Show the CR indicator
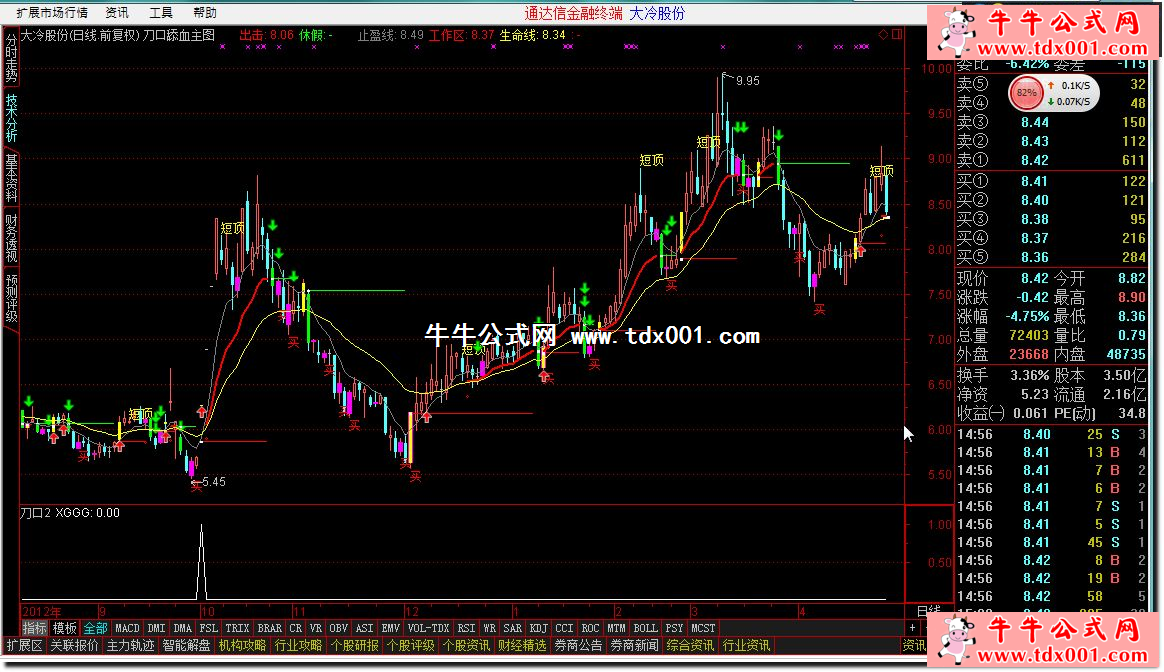The width and height of the screenshot is (1164, 672). [x=295, y=628]
